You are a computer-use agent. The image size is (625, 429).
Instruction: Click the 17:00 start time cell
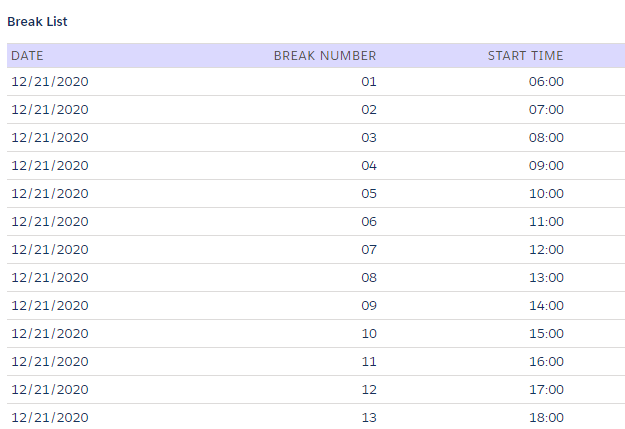pyautogui.click(x=546, y=390)
